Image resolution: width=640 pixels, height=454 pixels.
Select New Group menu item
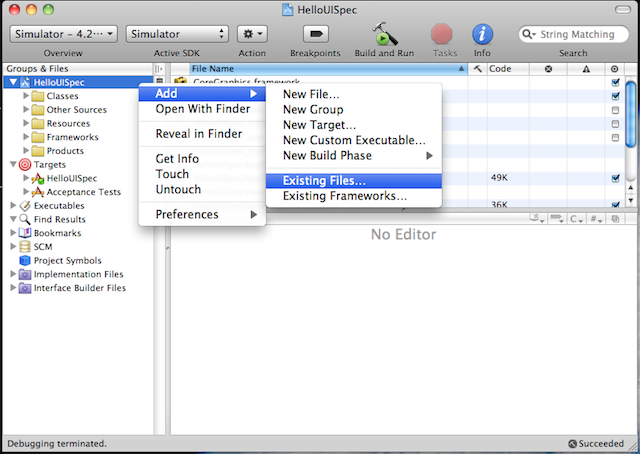[x=353, y=109]
